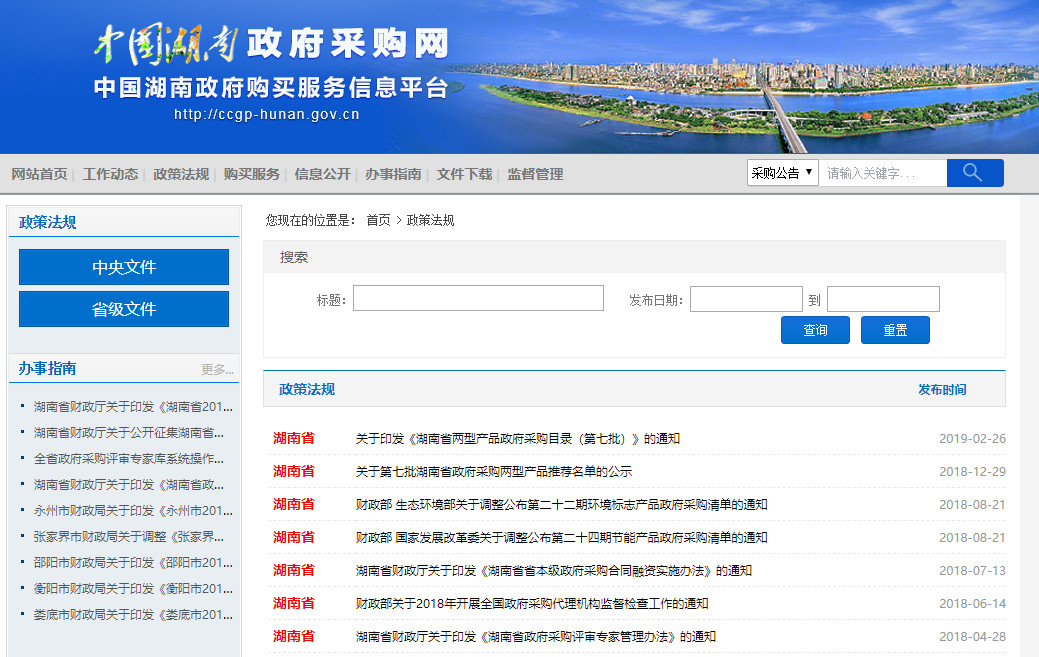Click the end date field after 到
Screen dimensions: 1039x657
pyautogui.click(x=883, y=299)
